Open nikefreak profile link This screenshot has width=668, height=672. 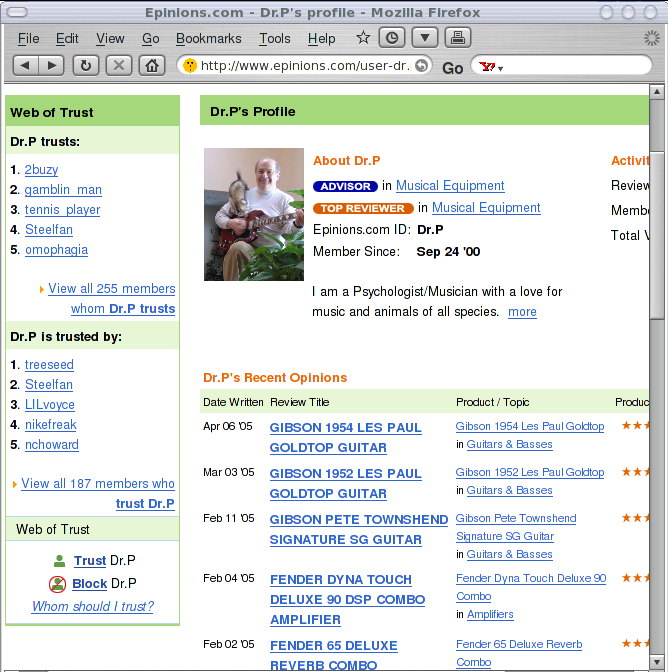(x=51, y=425)
